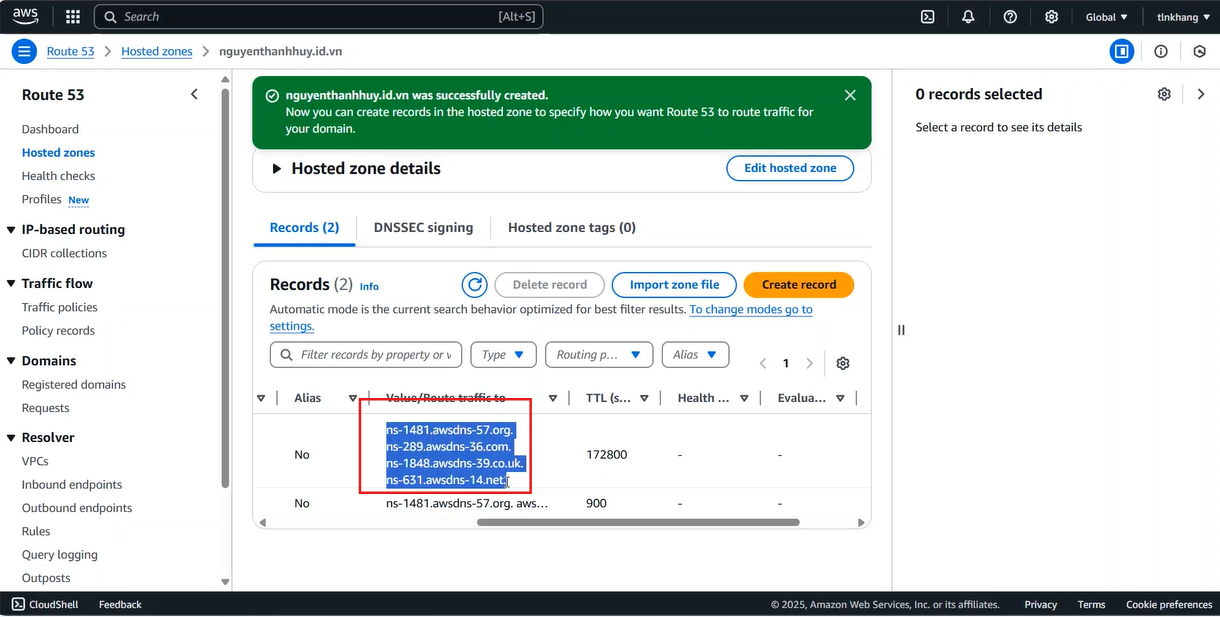Screen dimensions: 1220x617
Task: Open Traffic policies in the sidebar
Action: tap(60, 307)
